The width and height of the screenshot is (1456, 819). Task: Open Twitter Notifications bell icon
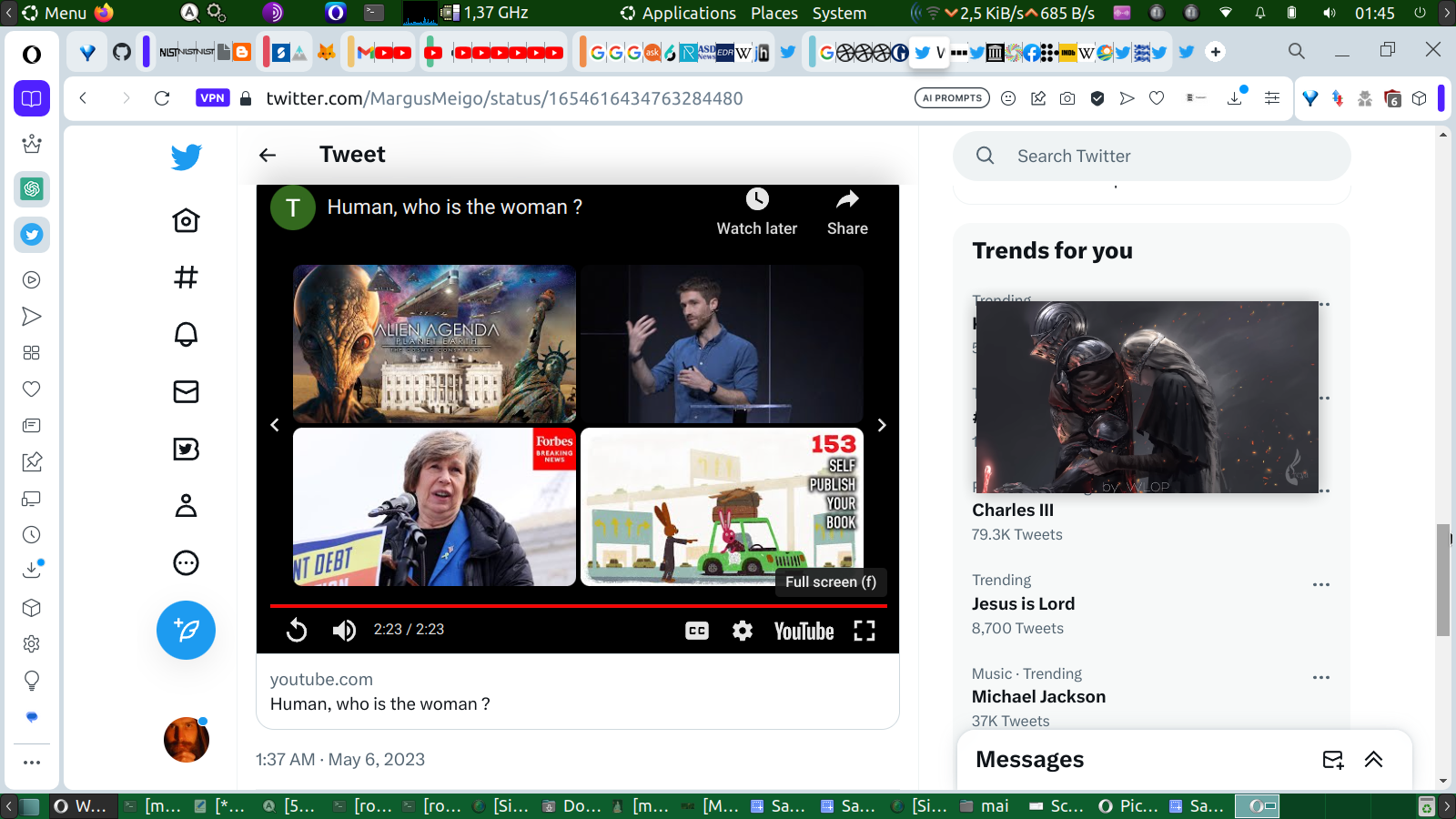click(x=186, y=334)
